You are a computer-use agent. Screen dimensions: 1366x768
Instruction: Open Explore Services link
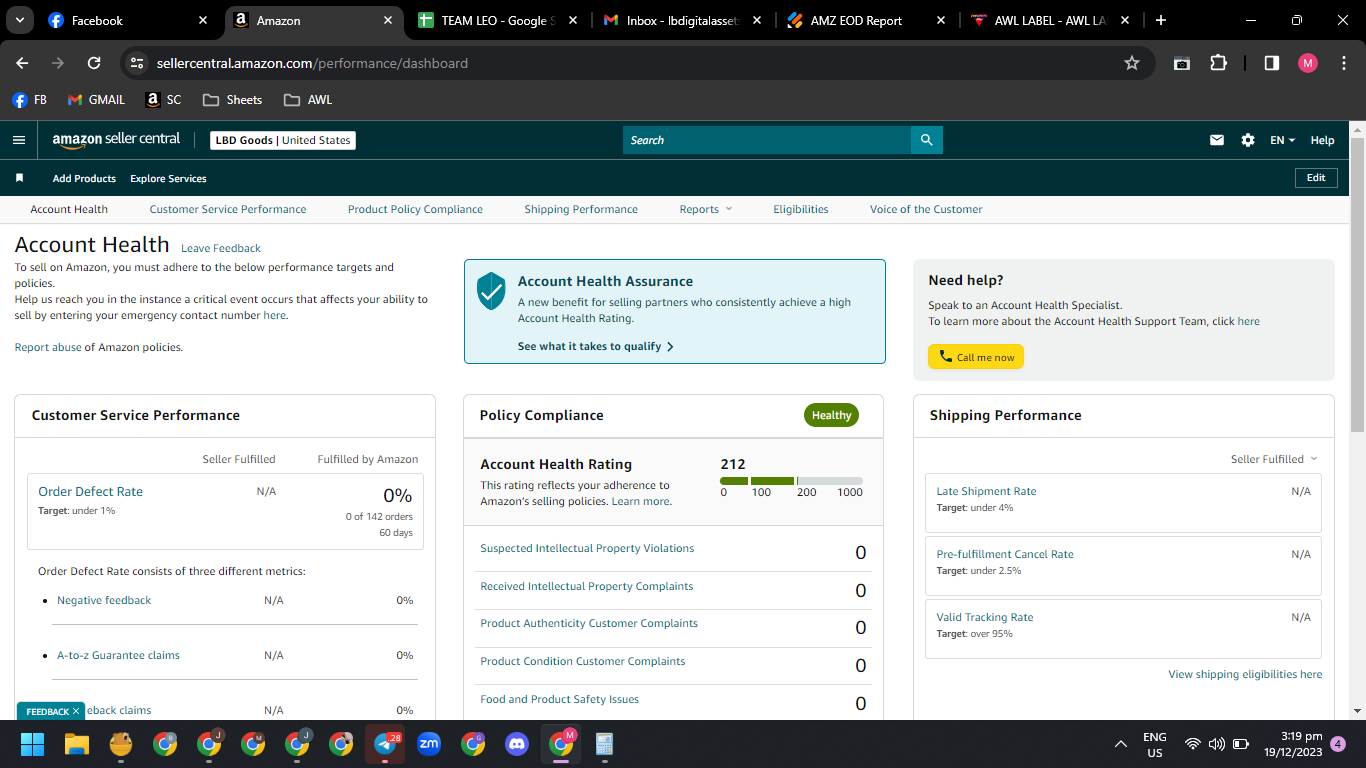168,178
